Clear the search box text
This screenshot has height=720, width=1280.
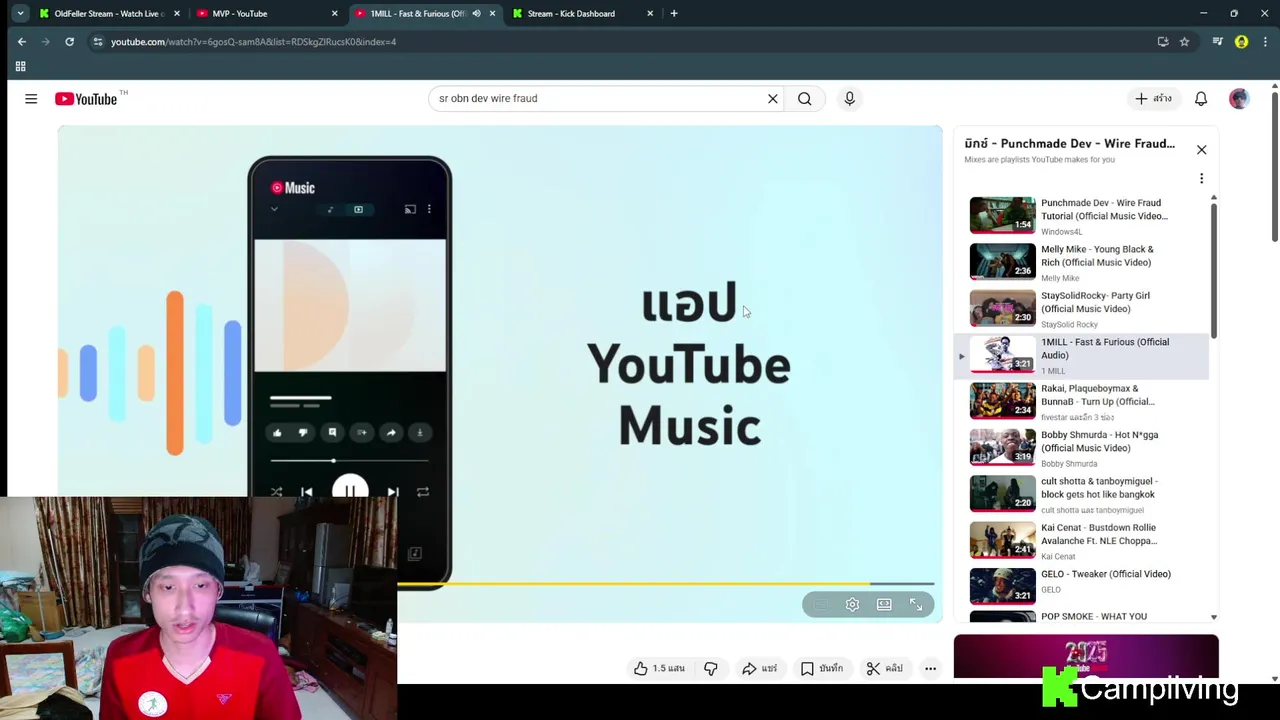click(772, 99)
